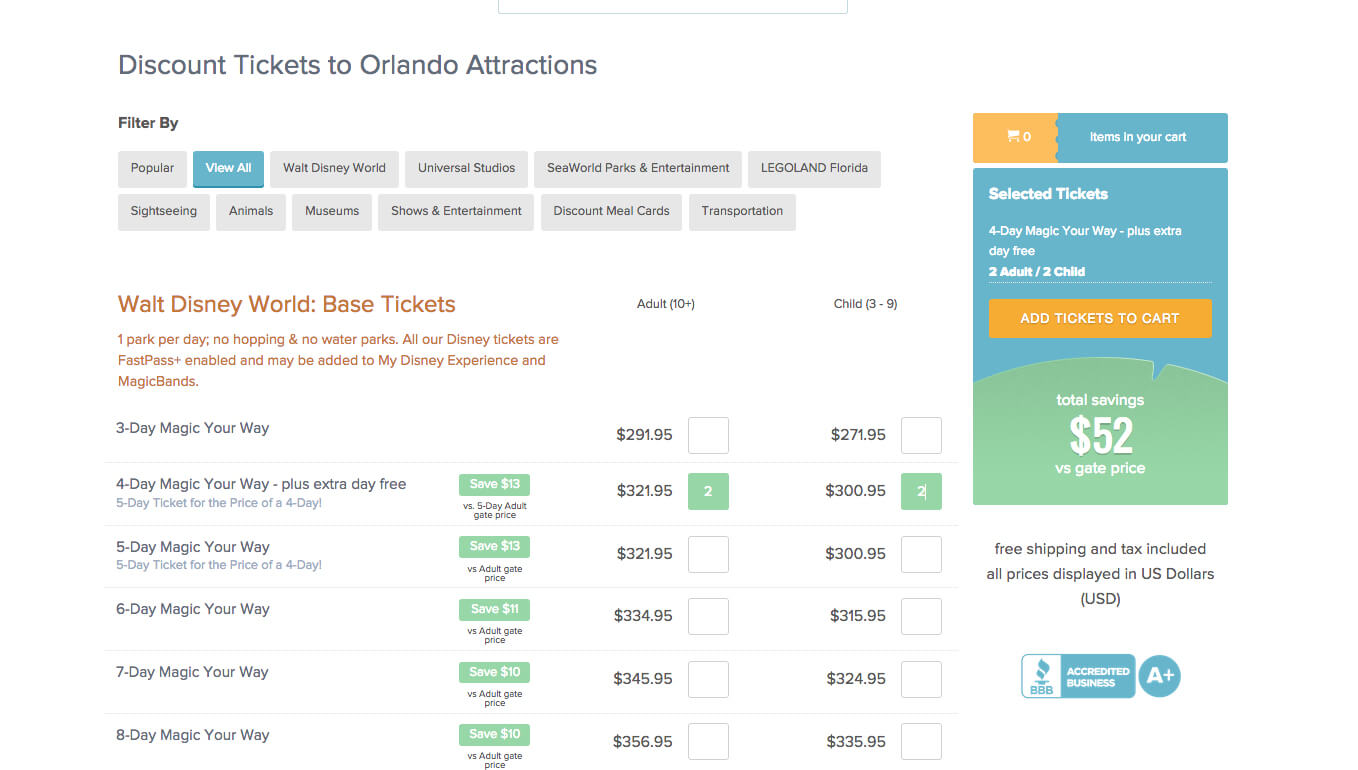This screenshot has width=1358, height=770.
Task: Click the $291.95 adult price
Action: [644, 435]
